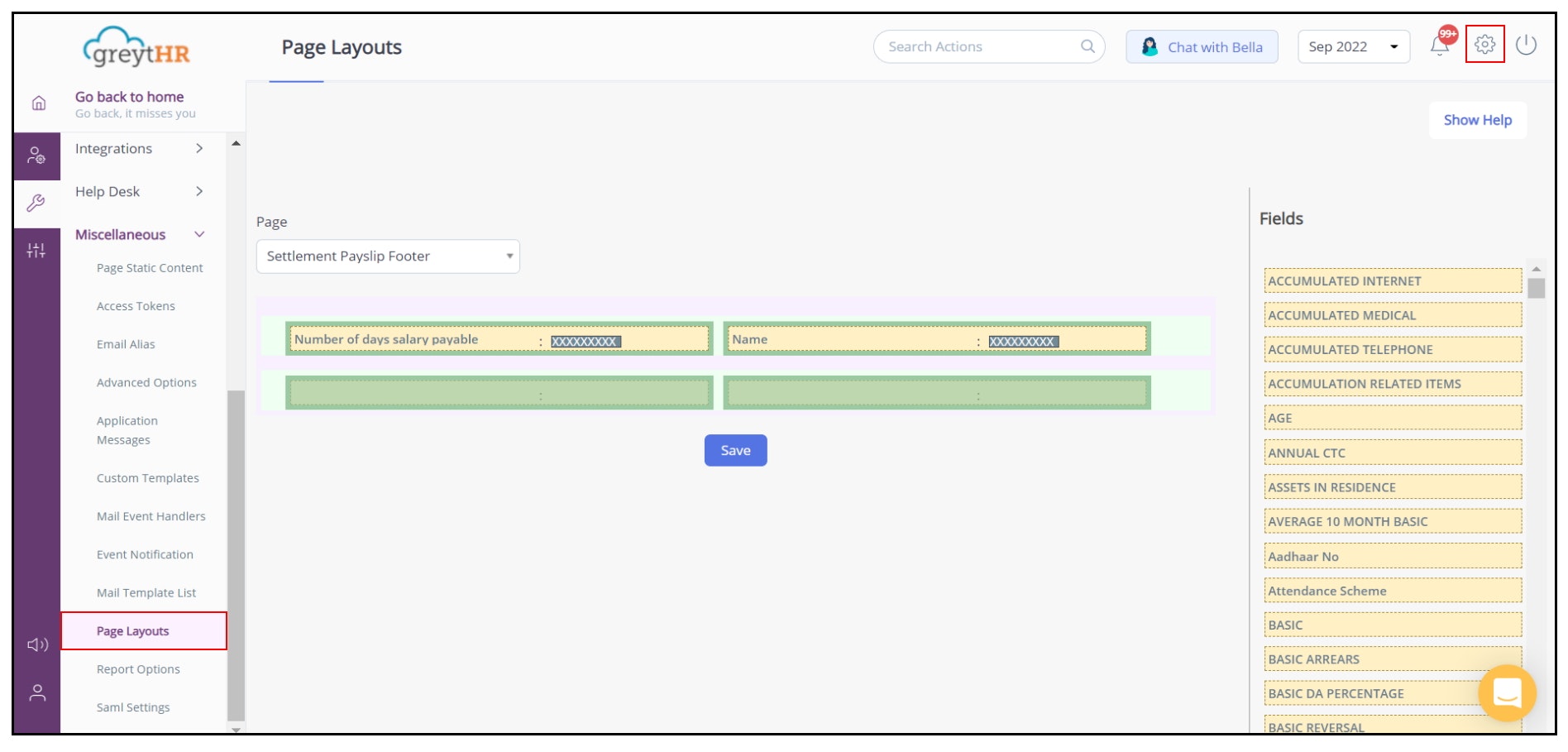Select Attendance Scheme field

point(1393,591)
